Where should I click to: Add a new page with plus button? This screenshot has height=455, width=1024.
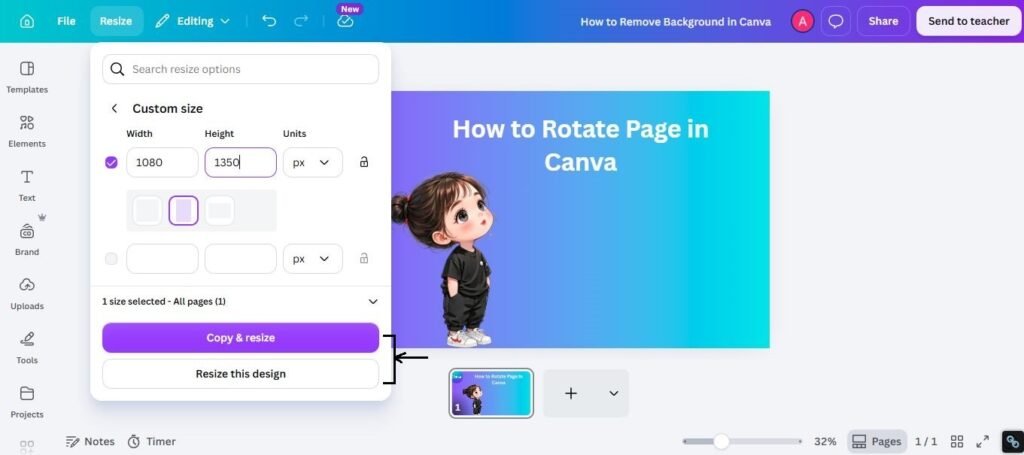(571, 393)
